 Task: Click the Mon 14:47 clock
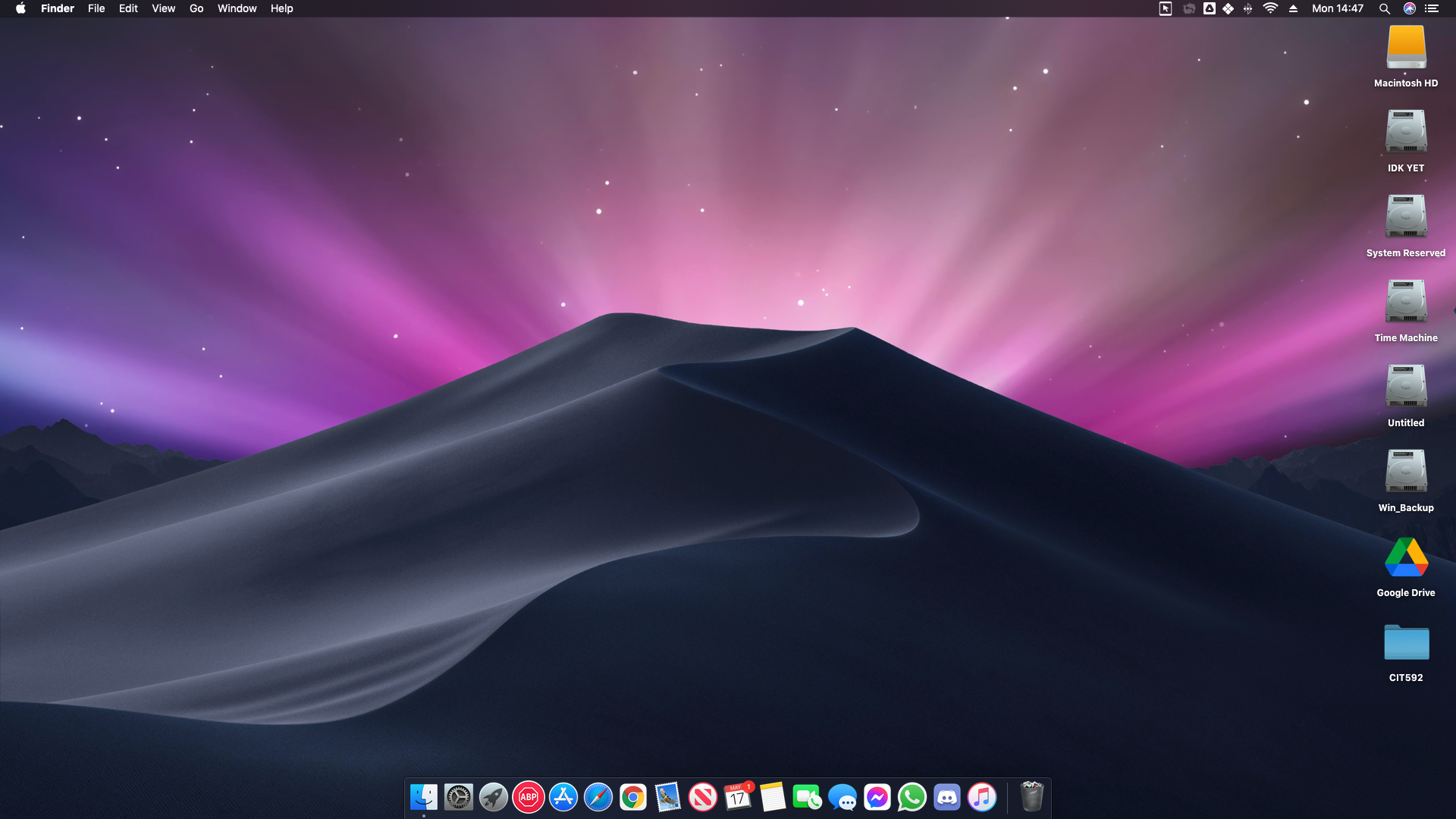pyautogui.click(x=1337, y=8)
